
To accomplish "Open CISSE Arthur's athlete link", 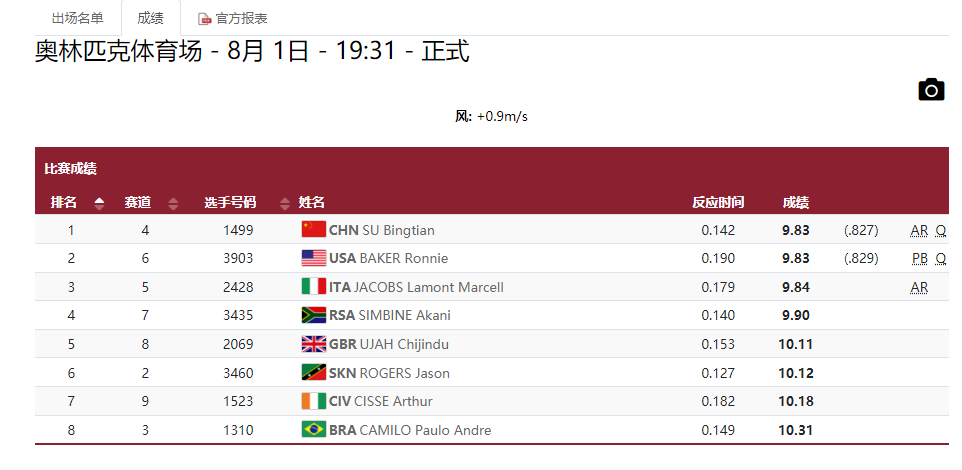I will pyautogui.click(x=393, y=401).
